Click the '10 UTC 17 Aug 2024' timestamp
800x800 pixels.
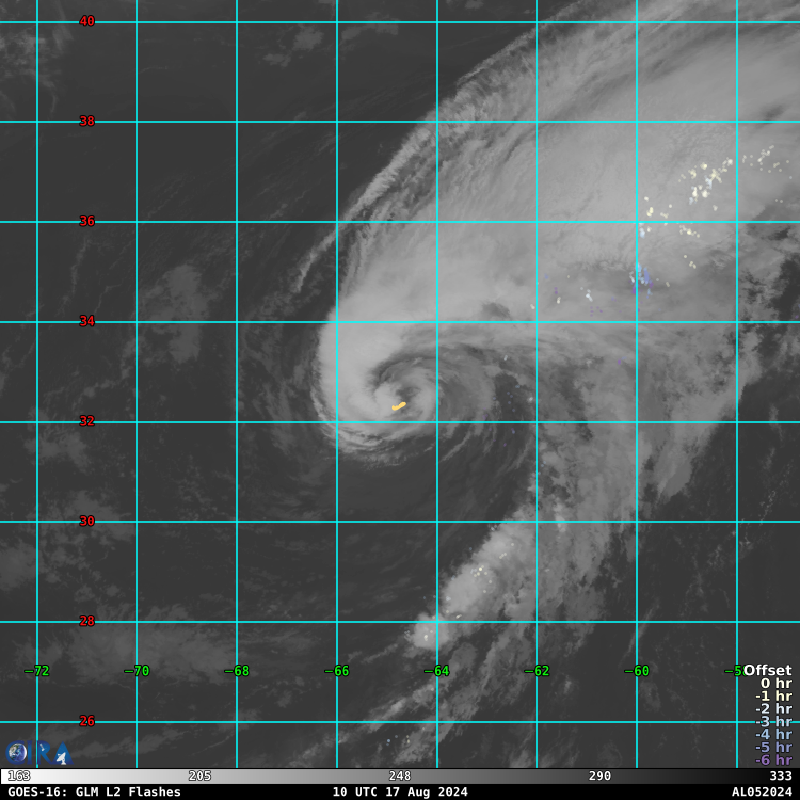coord(400,792)
